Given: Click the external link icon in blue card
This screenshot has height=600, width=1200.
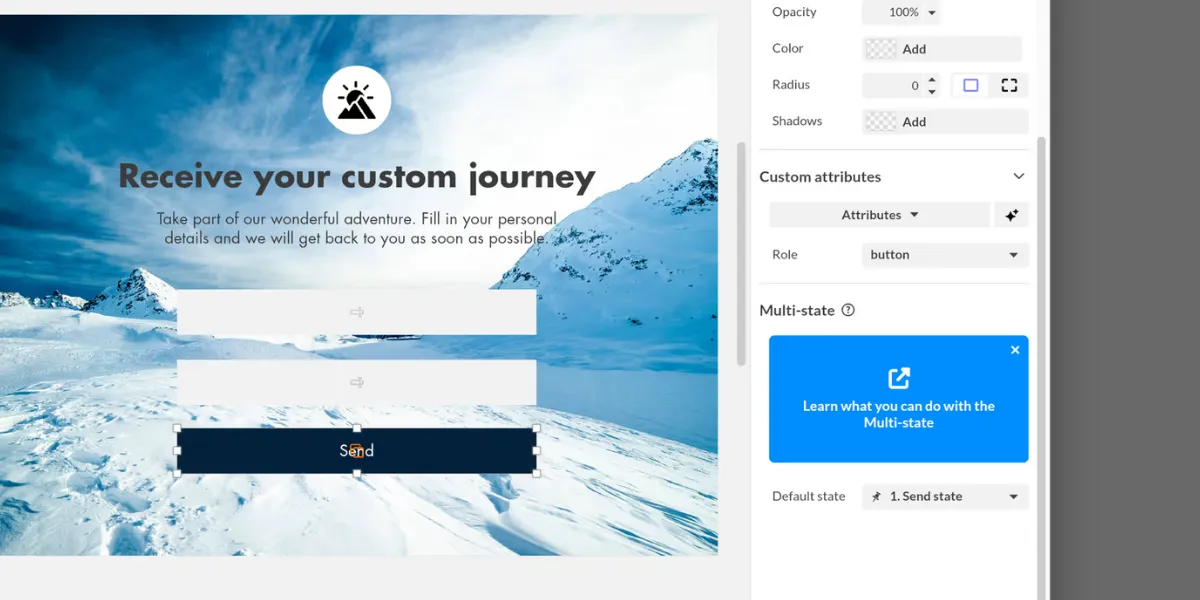Looking at the screenshot, I should tap(899, 378).
